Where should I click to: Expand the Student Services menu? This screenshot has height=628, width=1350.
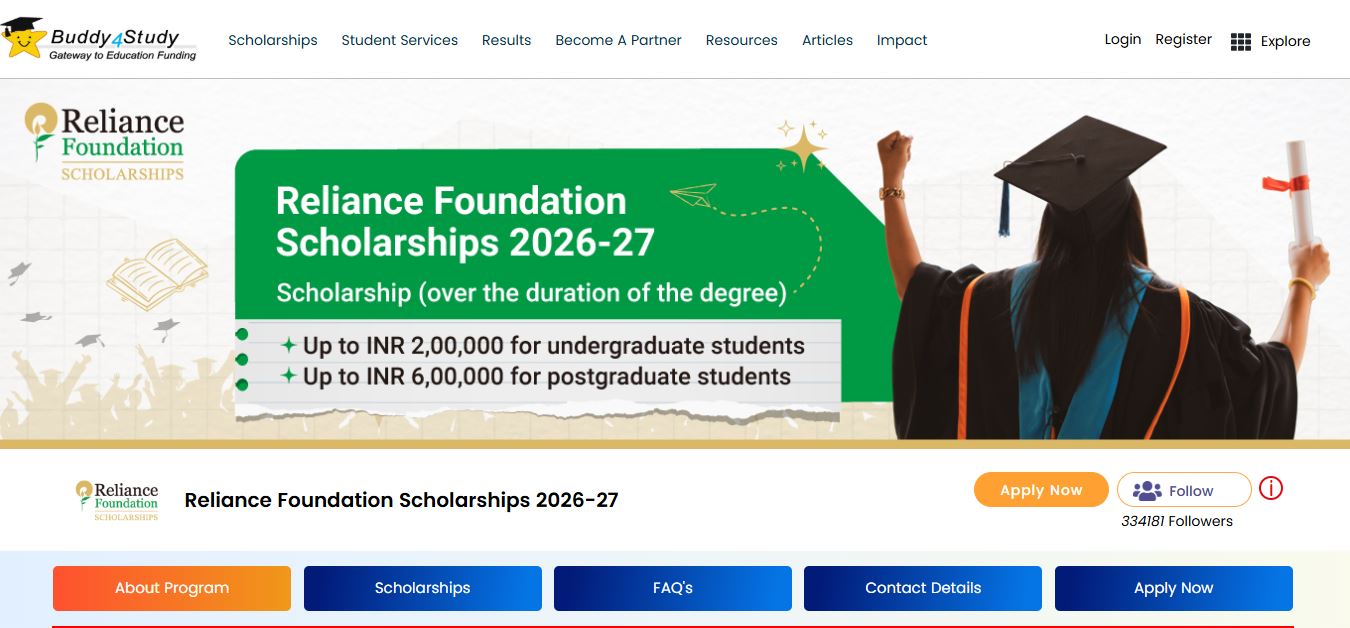click(x=399, y=40)
